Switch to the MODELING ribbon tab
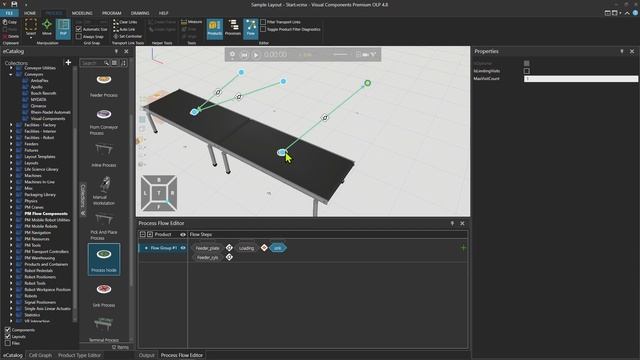640x360 pixels. point(82,13)
